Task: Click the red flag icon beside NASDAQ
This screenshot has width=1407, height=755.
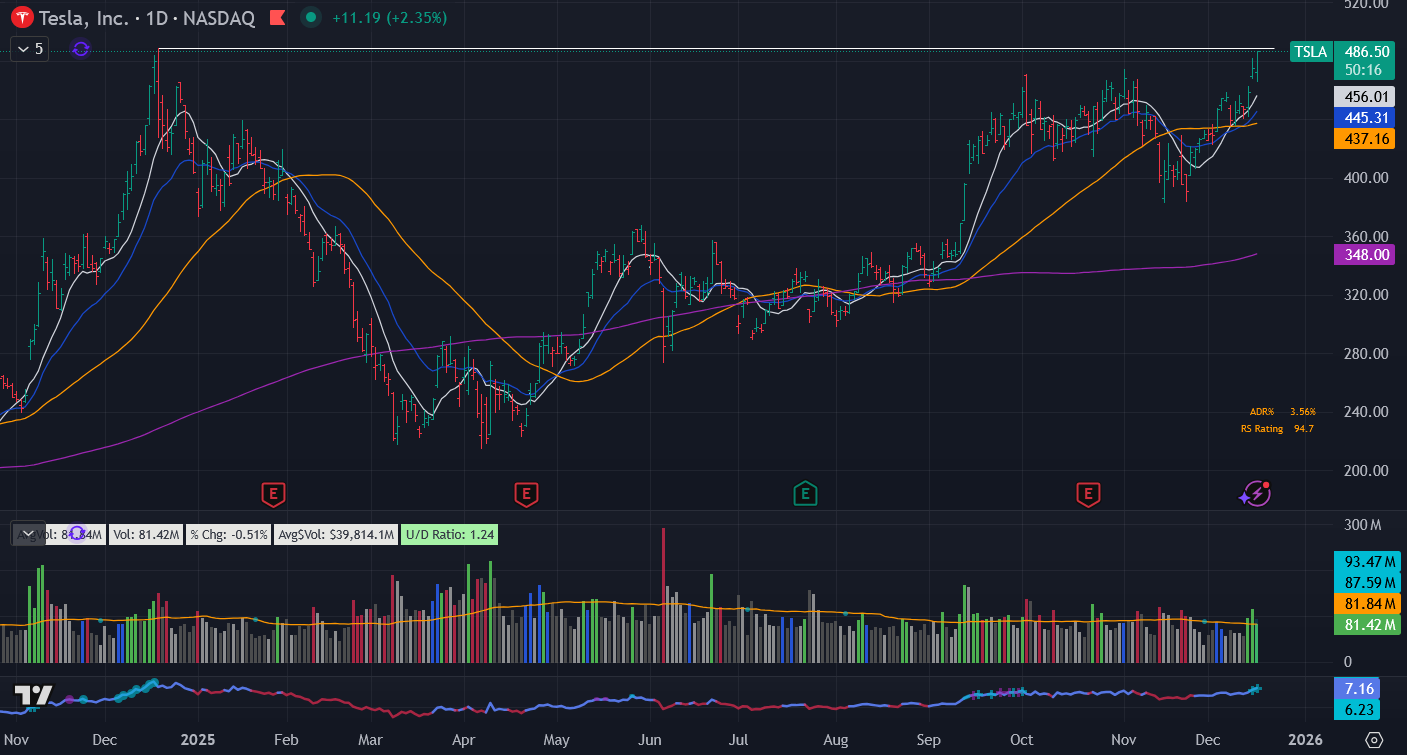Action: [x=278, y=18]
